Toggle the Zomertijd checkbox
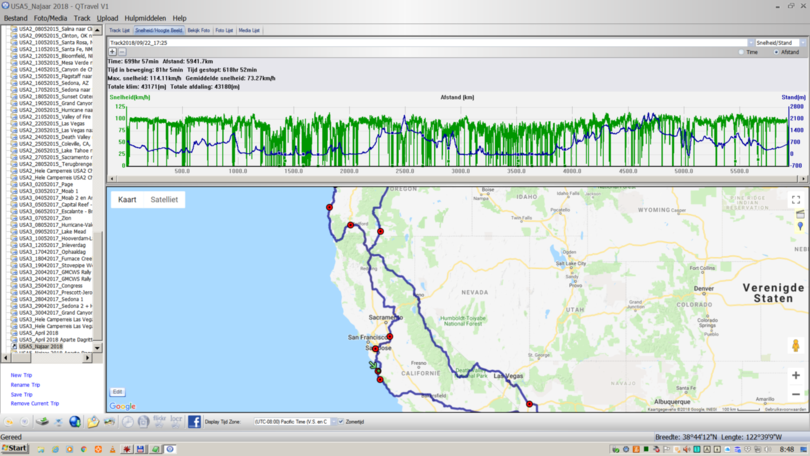 [340, 422]
